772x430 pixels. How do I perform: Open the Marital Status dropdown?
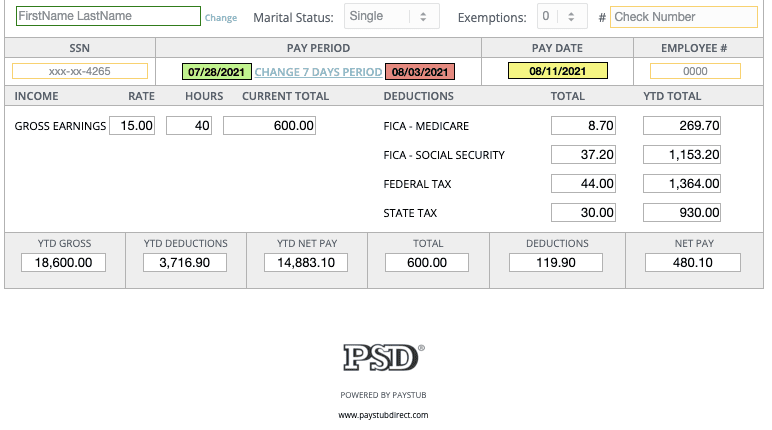coord(391,17)
